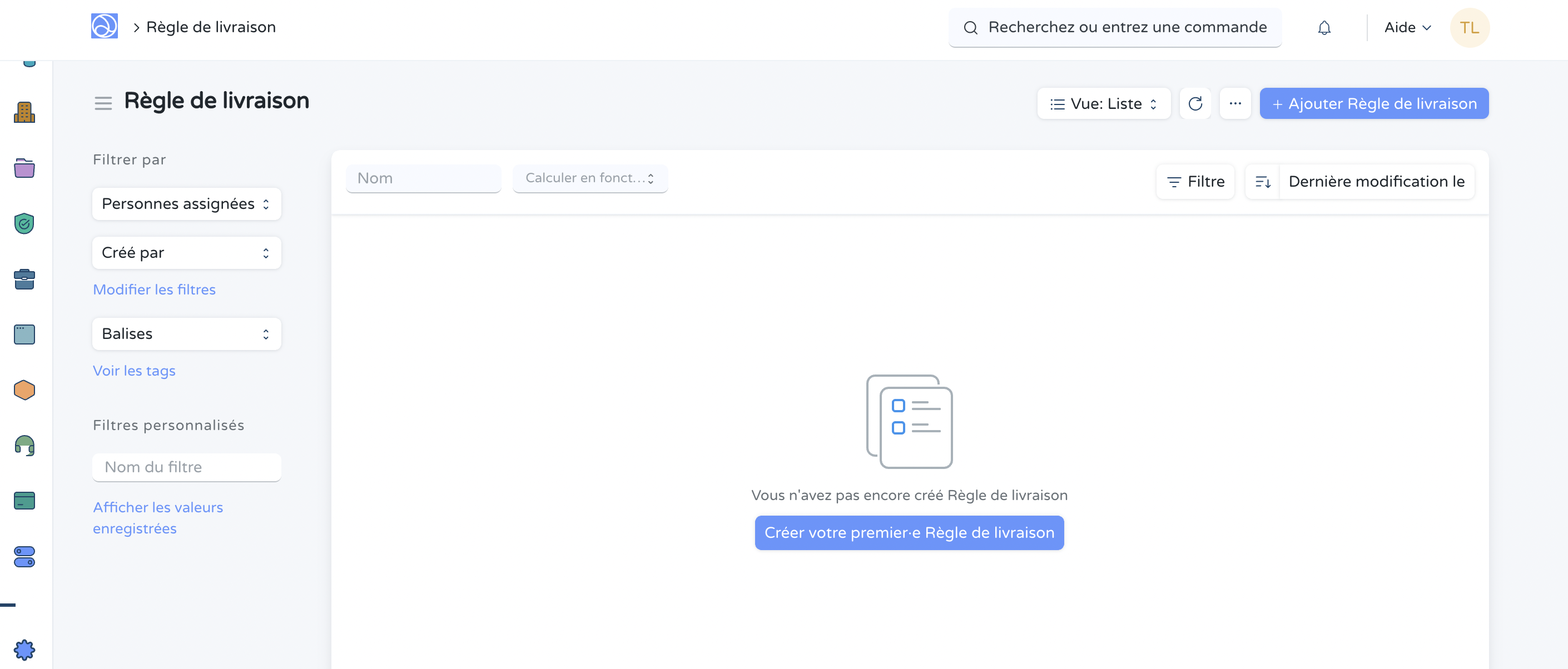Expand the Personnes assignées dropdown

(186, 204)
